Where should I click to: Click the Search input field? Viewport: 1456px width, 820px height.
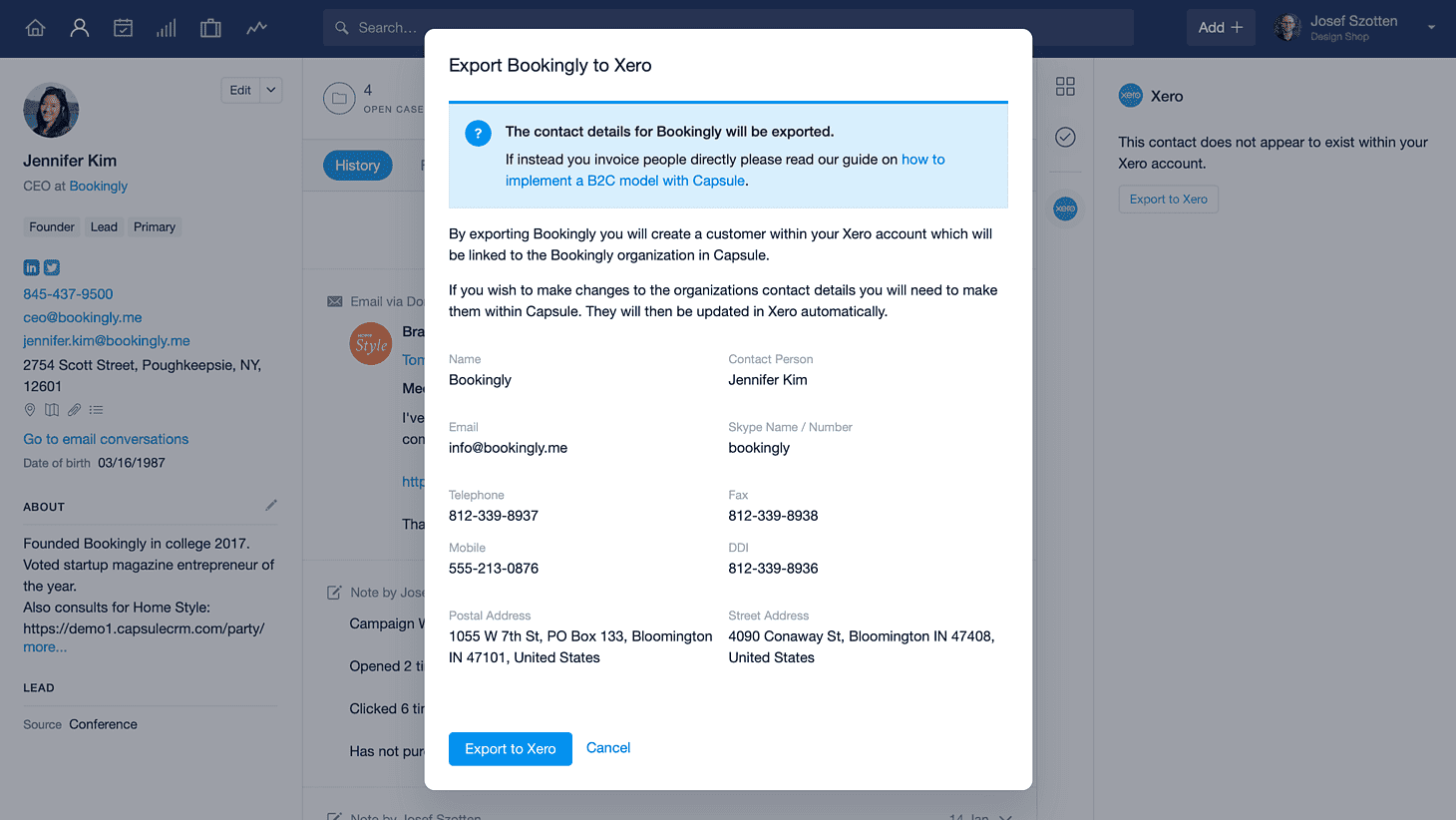tap(728, 28)
